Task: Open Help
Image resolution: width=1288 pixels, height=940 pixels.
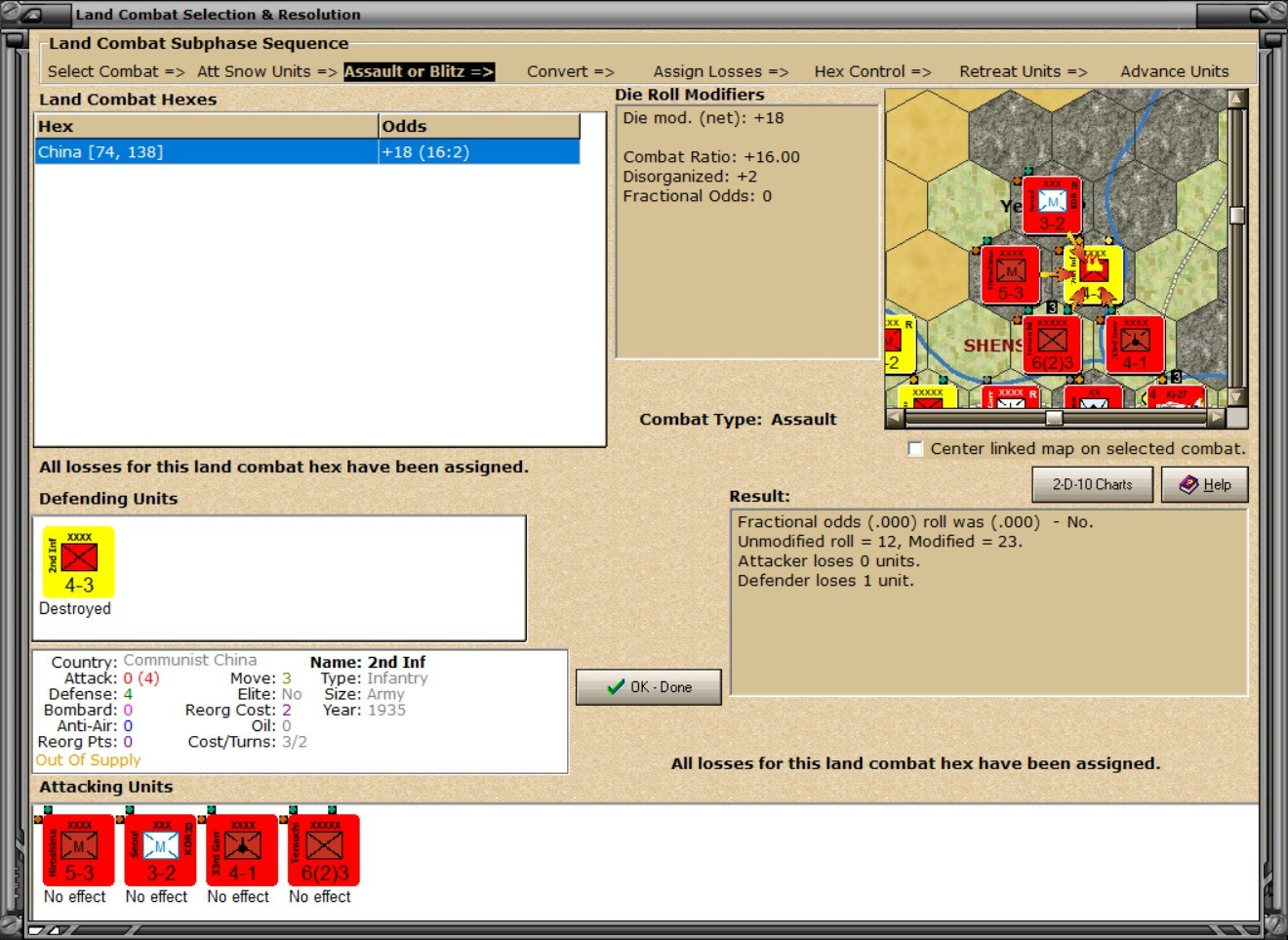Action: pos(1205,484)
